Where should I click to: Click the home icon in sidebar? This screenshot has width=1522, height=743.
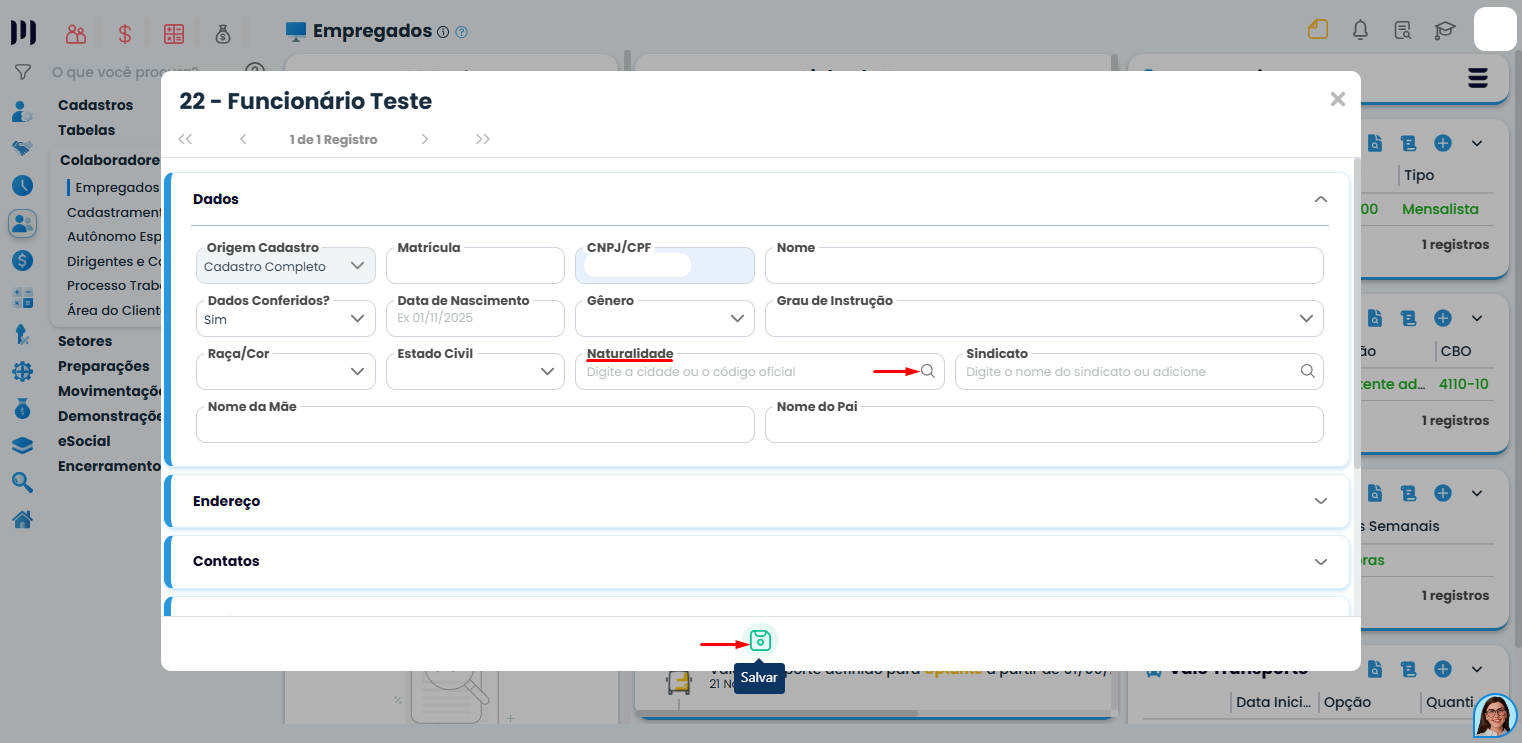[22, 519]
